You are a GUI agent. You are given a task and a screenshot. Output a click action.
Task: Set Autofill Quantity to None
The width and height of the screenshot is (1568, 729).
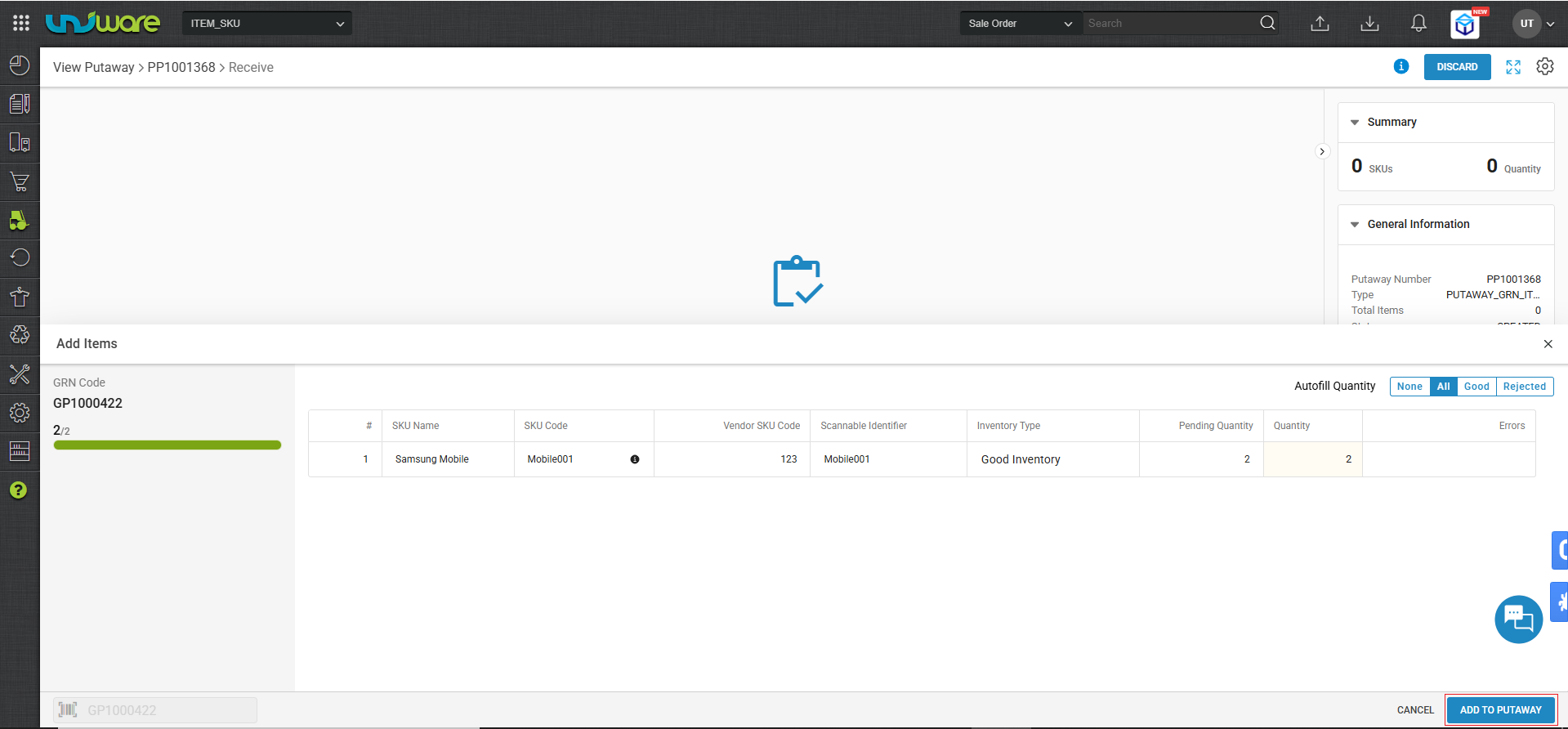pyautogui.click(x=1409, y=387)
